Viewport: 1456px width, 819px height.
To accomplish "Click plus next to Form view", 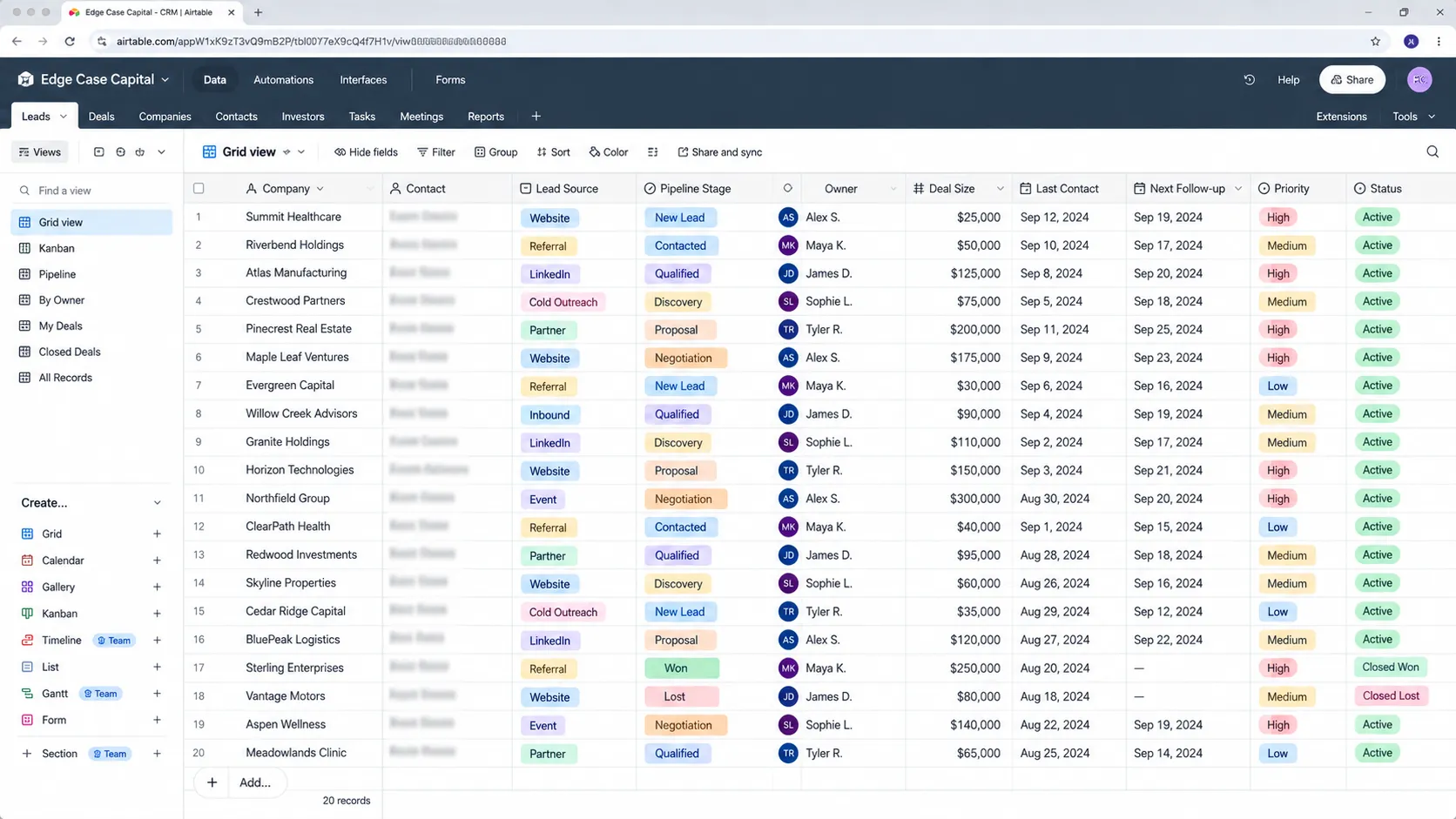I will click(x=157, y=720).
